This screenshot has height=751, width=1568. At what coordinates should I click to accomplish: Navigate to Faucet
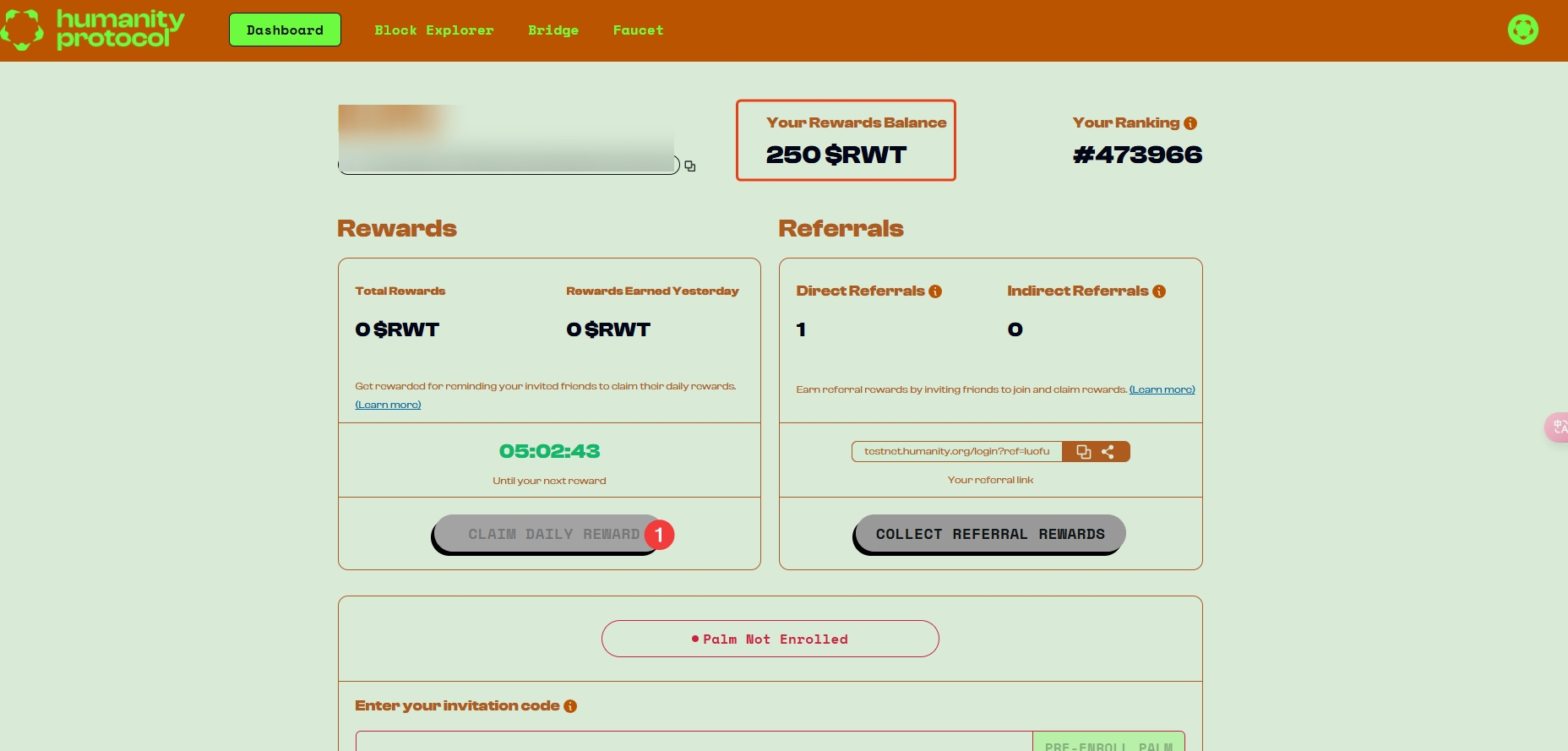pyautogui.click(x=638, y=30)
